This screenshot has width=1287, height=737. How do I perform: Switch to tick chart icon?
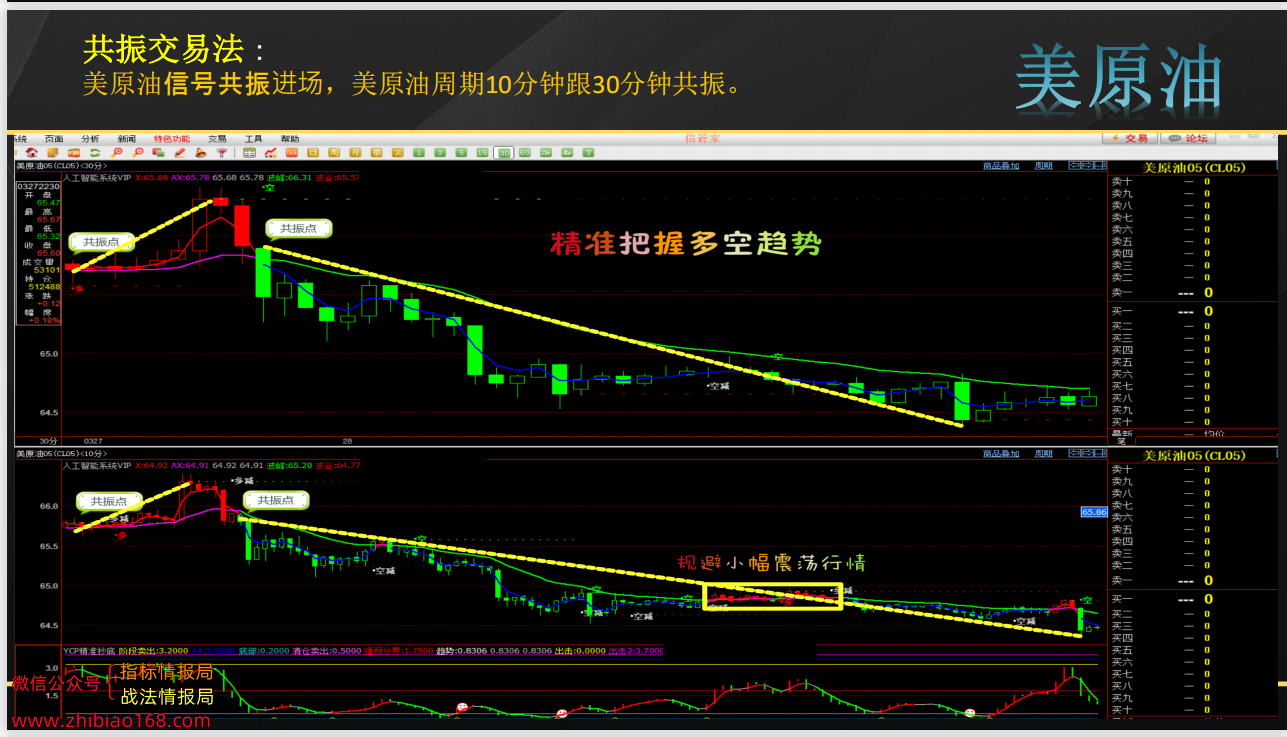pos(292,153)
